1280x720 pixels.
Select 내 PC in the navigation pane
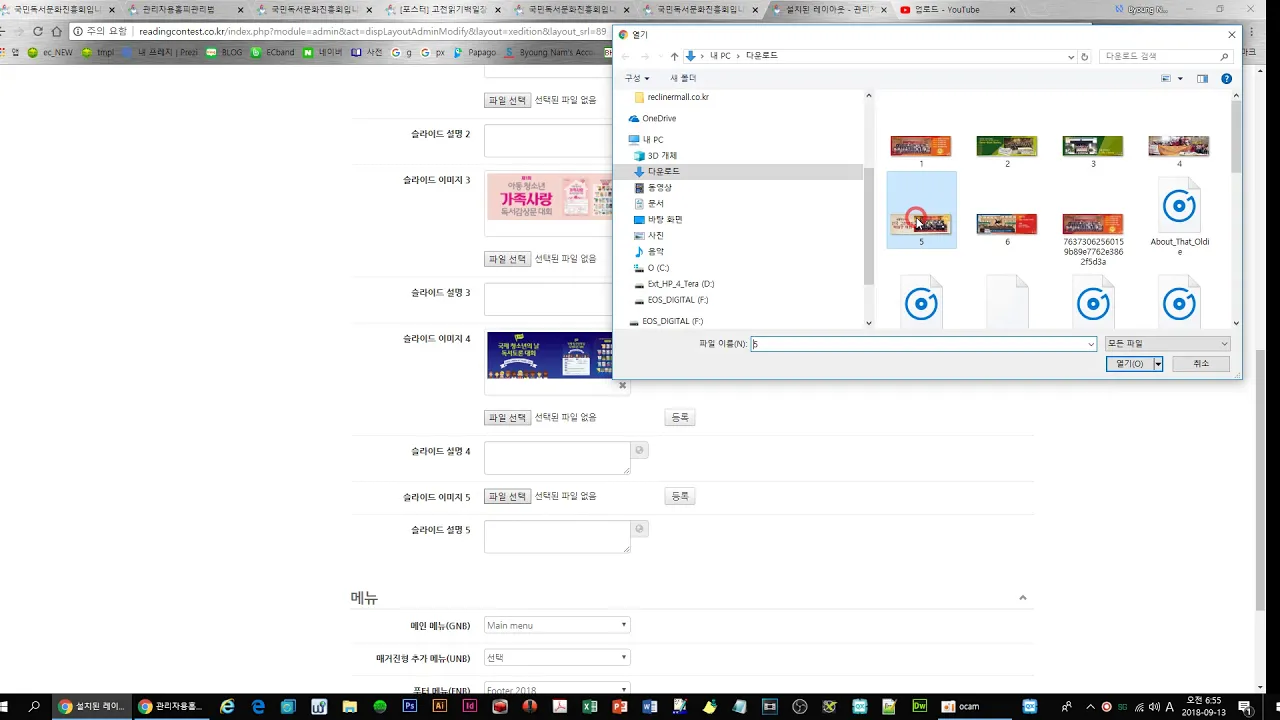tap(646, 139)
